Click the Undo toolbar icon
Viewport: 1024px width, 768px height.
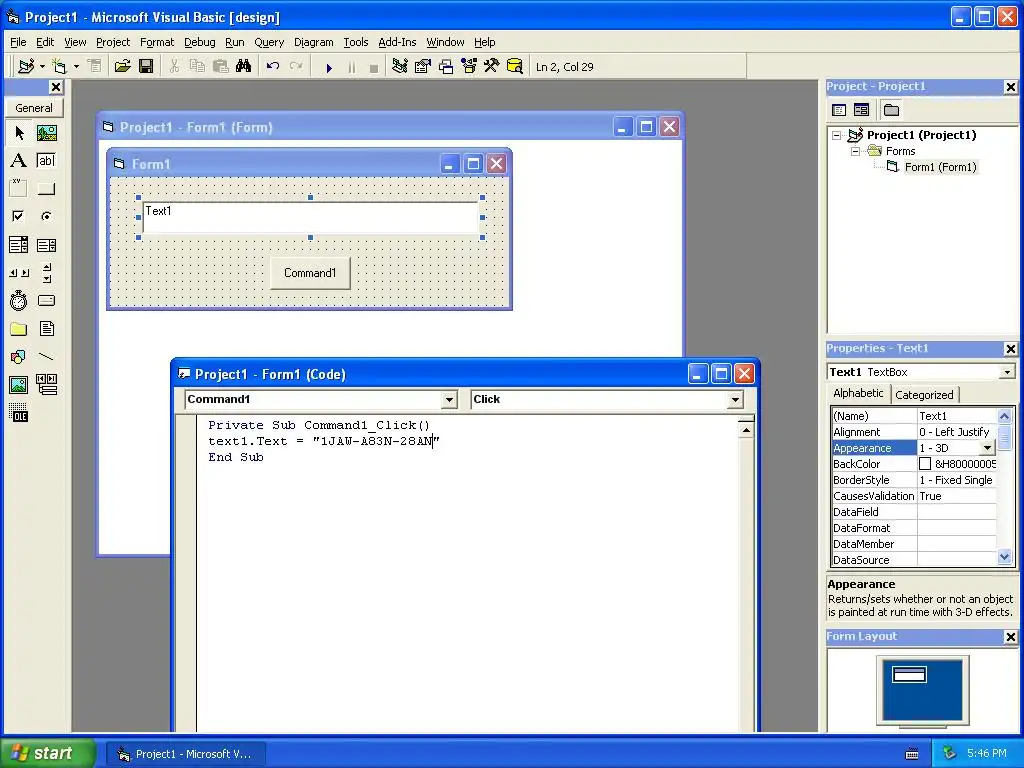pyautogui.click(x=273, y=66)
